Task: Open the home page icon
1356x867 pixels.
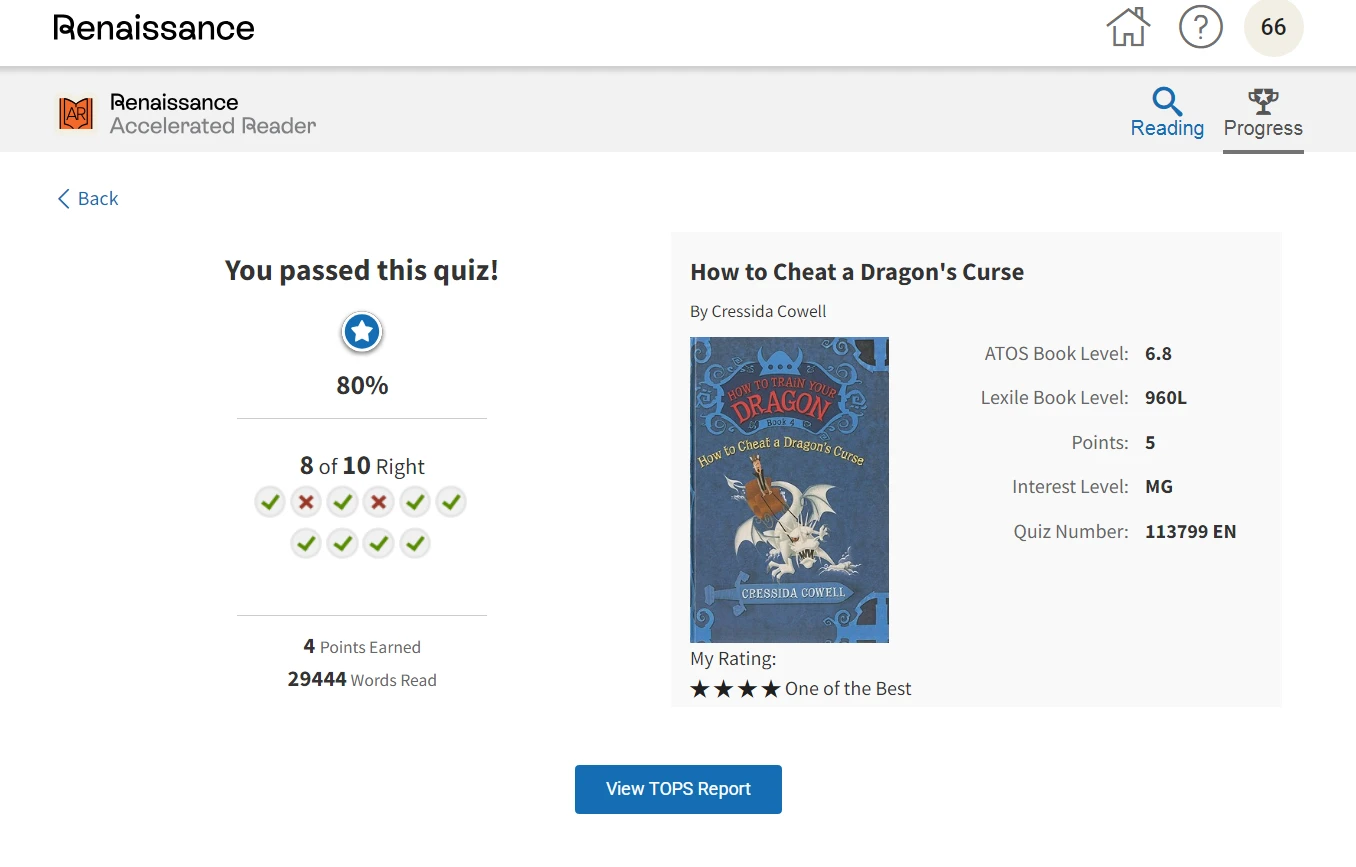Action: point(1128,27)
